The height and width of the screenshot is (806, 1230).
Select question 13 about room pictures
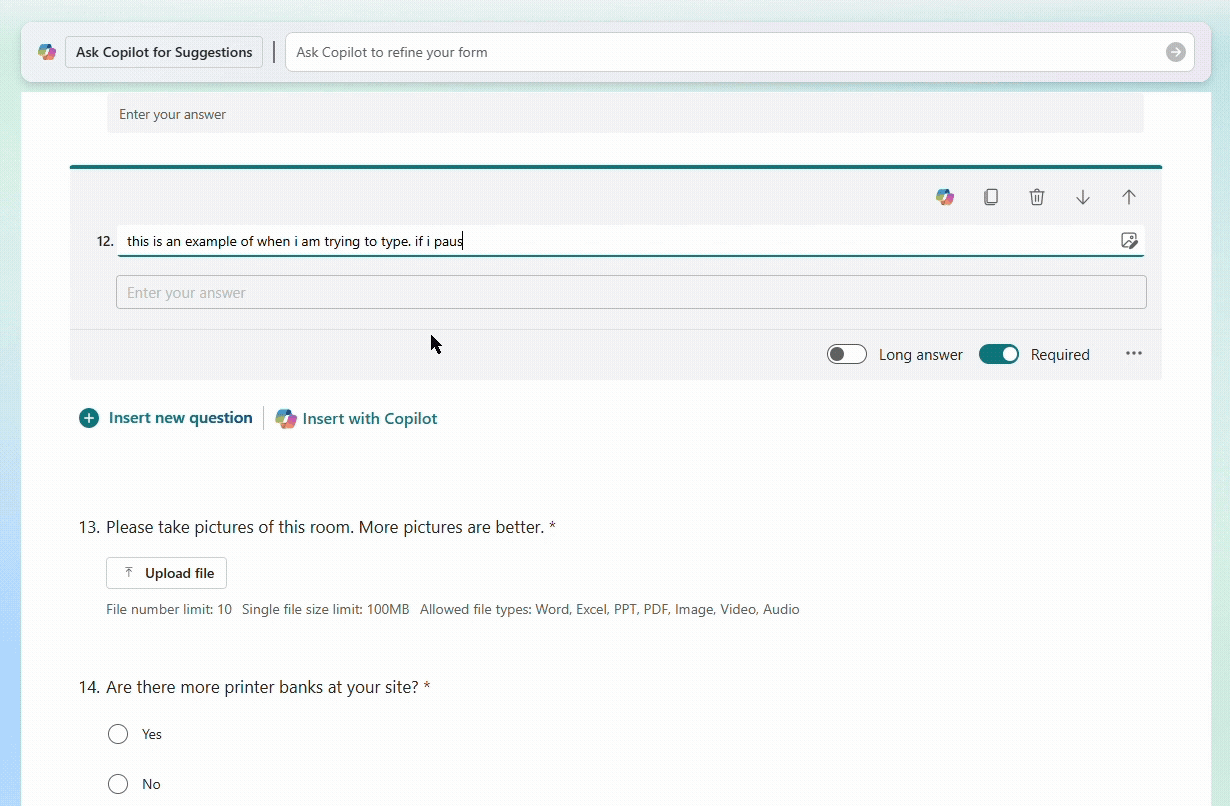pos(317,527)
